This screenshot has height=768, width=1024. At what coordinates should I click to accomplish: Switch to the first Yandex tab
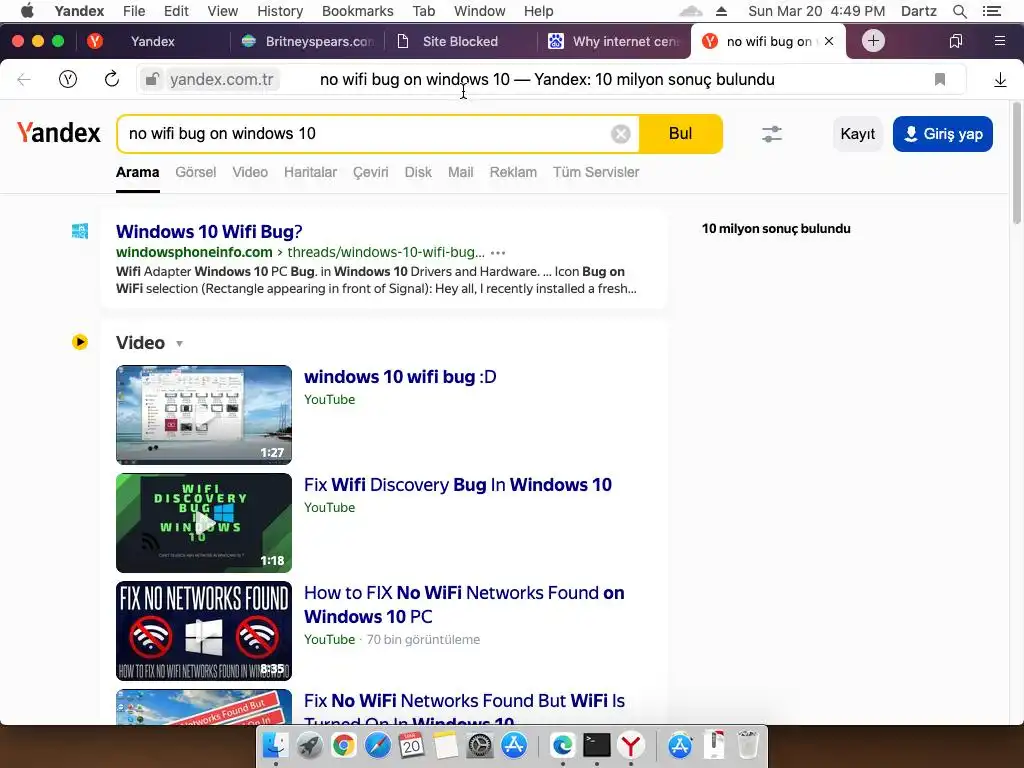pyautogui.click(x=152, y=41)
